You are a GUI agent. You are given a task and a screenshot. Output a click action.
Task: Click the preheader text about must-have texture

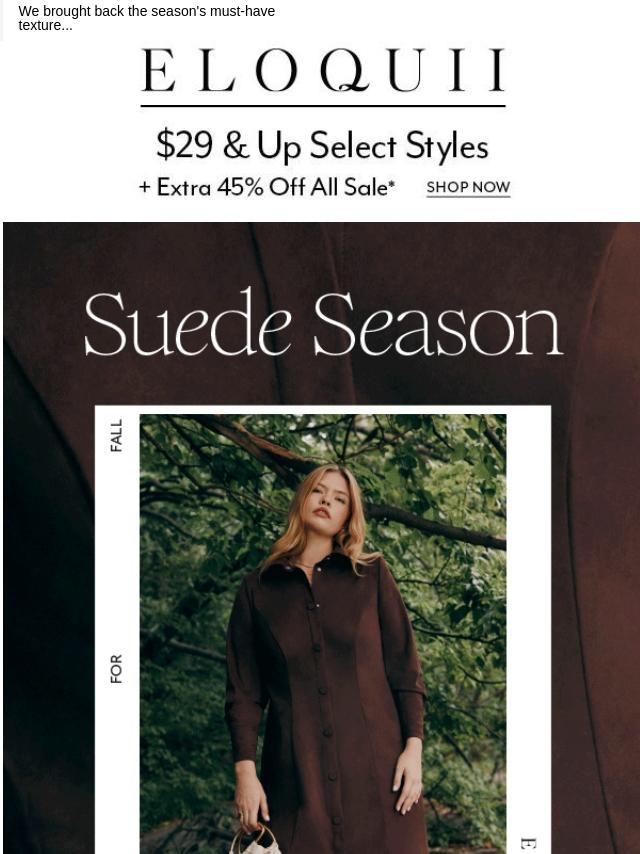[146, 18]
